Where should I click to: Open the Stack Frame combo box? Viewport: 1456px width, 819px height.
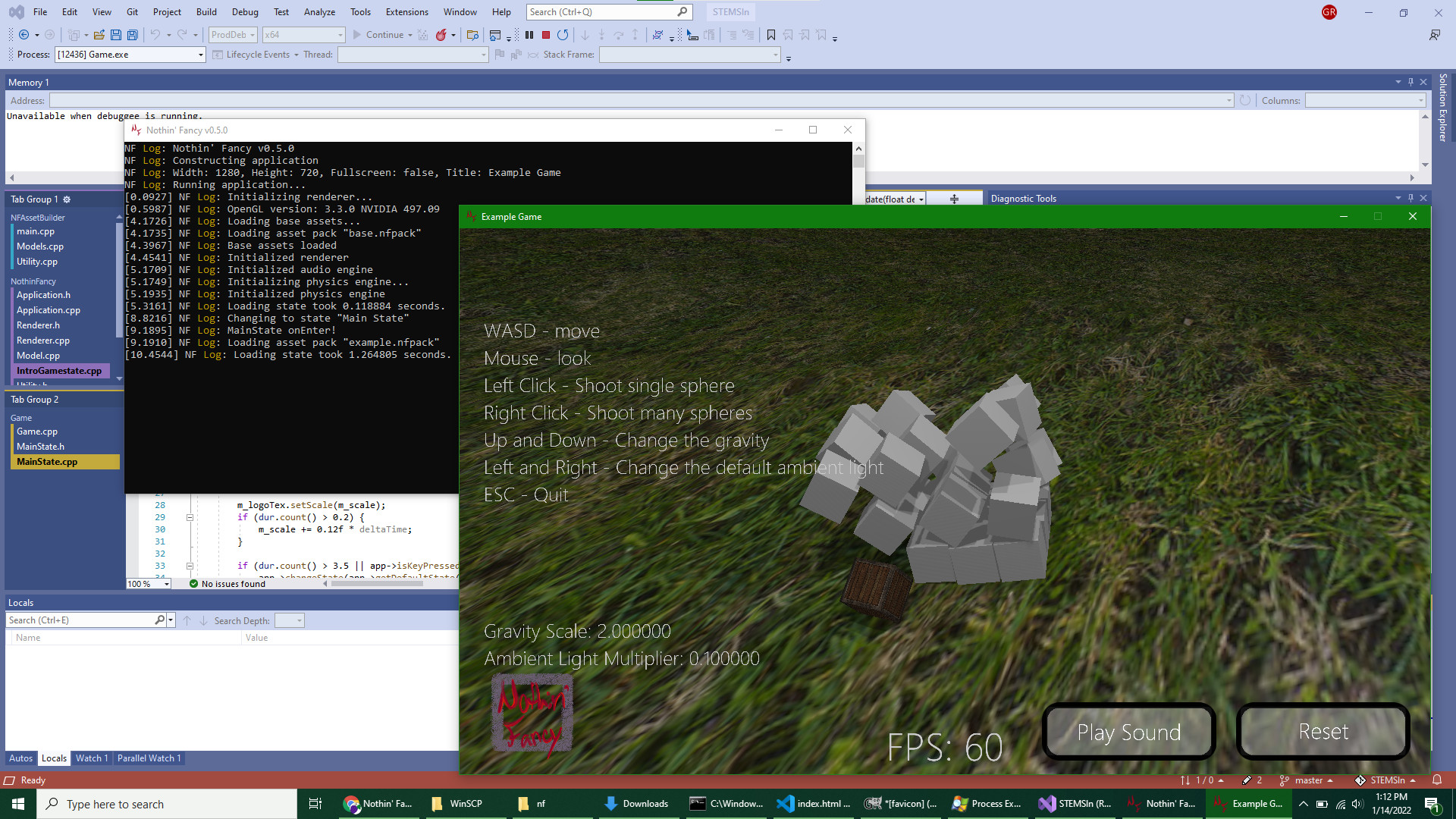click(775, 55)
